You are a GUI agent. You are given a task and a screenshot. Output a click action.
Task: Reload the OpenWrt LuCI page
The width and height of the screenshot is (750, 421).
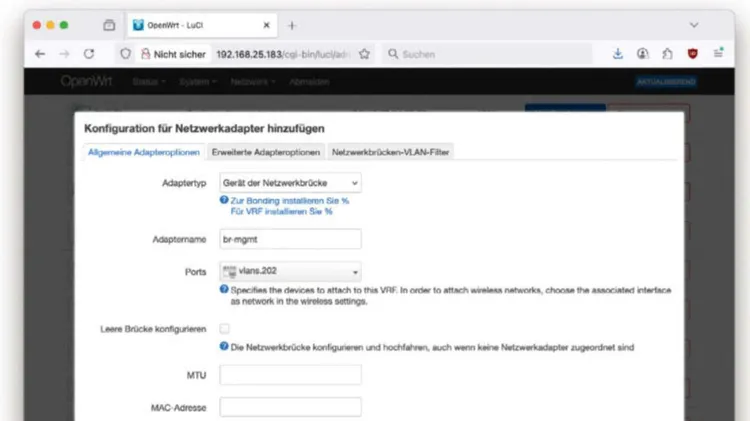point(89,54)
